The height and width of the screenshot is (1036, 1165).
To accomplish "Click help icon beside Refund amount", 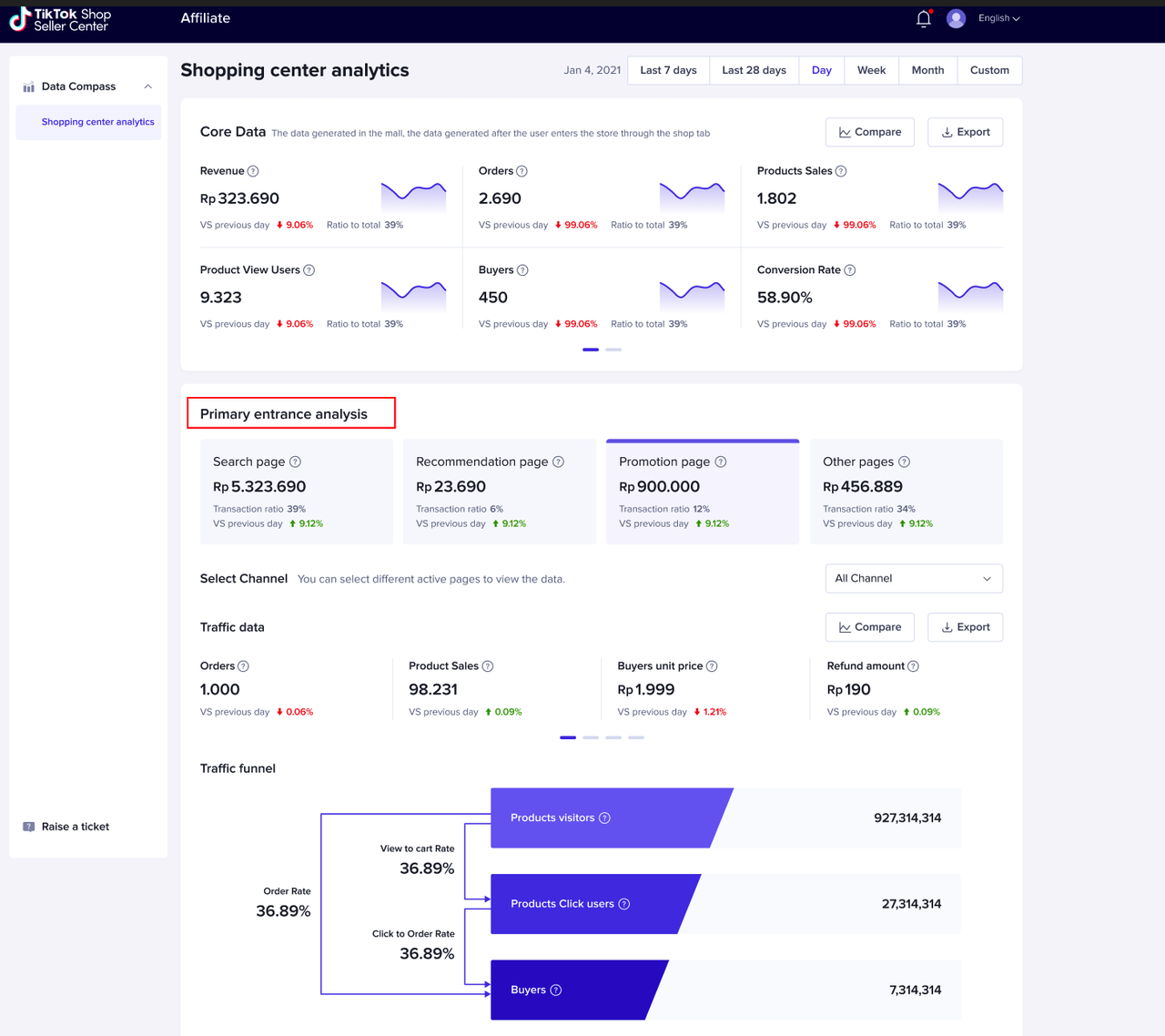I will click(x=913, y=666).
